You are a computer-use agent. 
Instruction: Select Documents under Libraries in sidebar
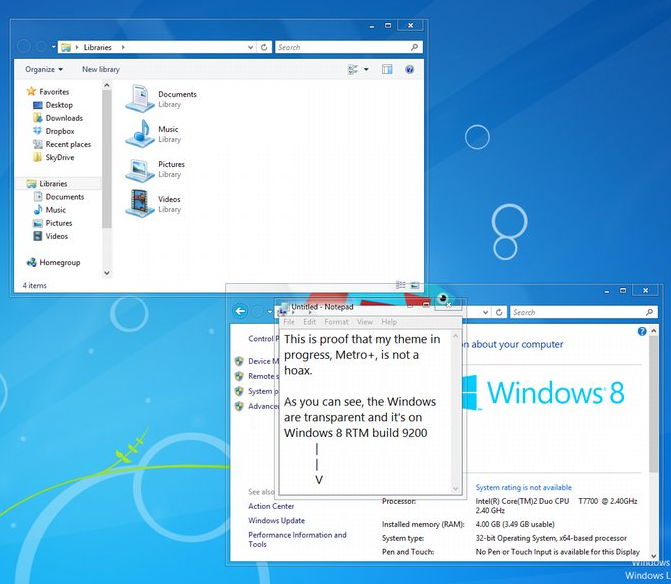65,197
